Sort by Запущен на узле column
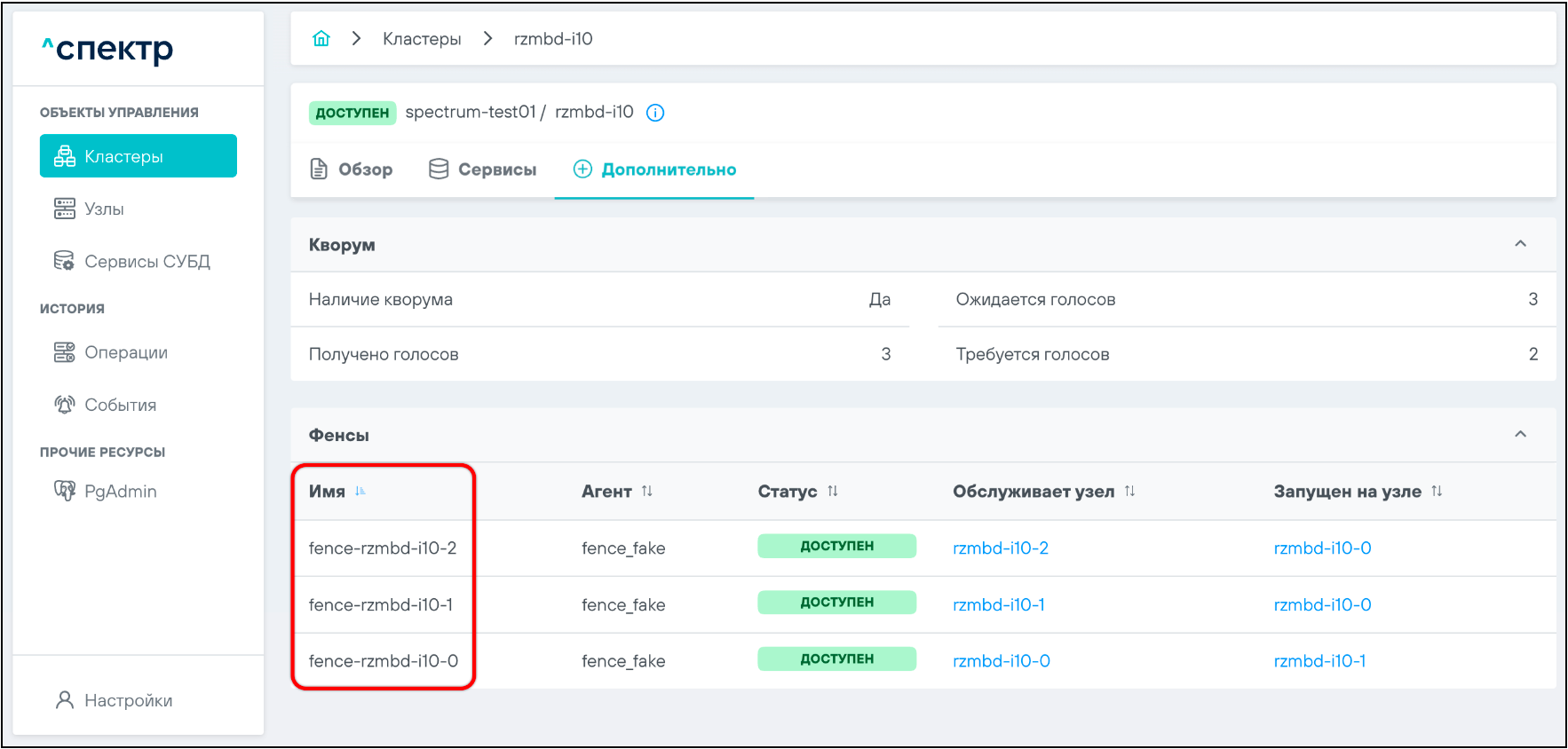This screenshot has height=749, width=1568. (1436, 492)
